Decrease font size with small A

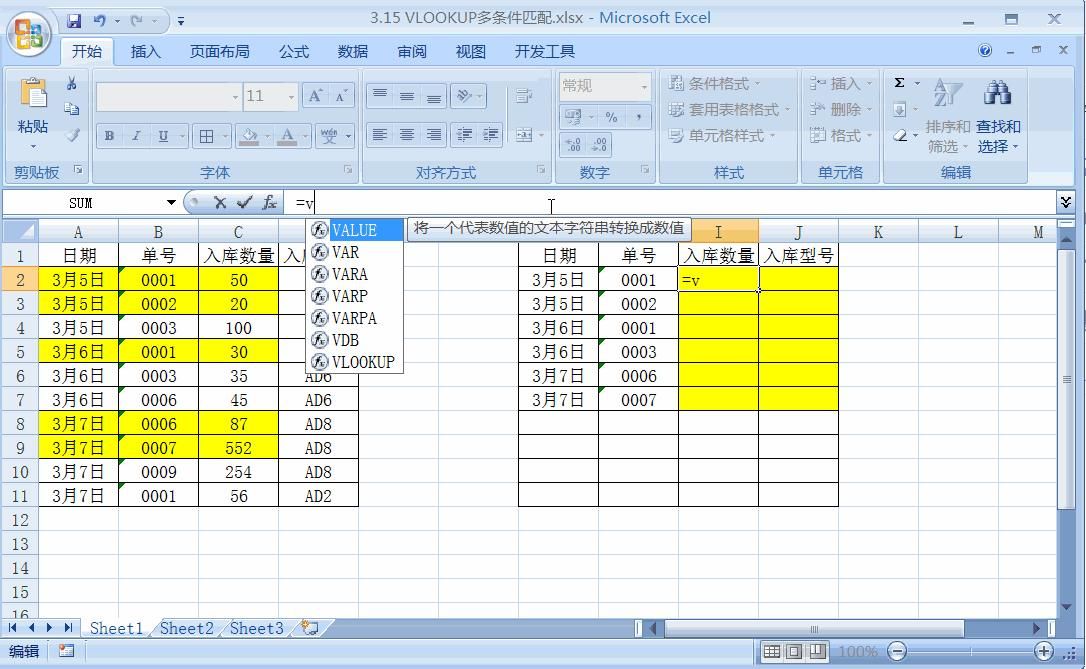[x=341, y=96]
